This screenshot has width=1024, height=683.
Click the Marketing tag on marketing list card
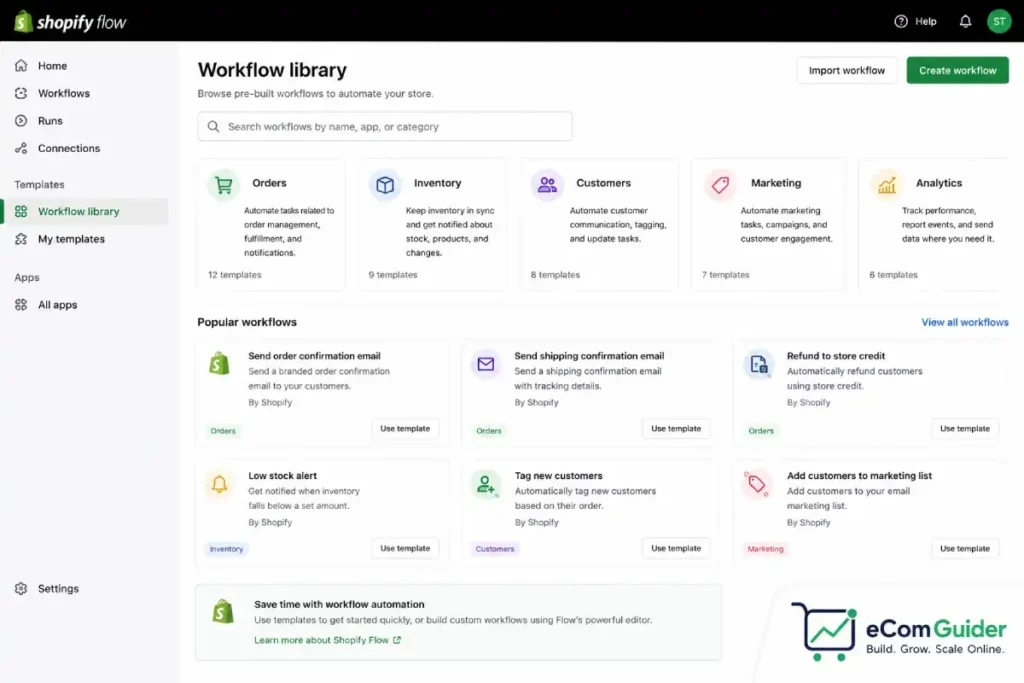765,548
